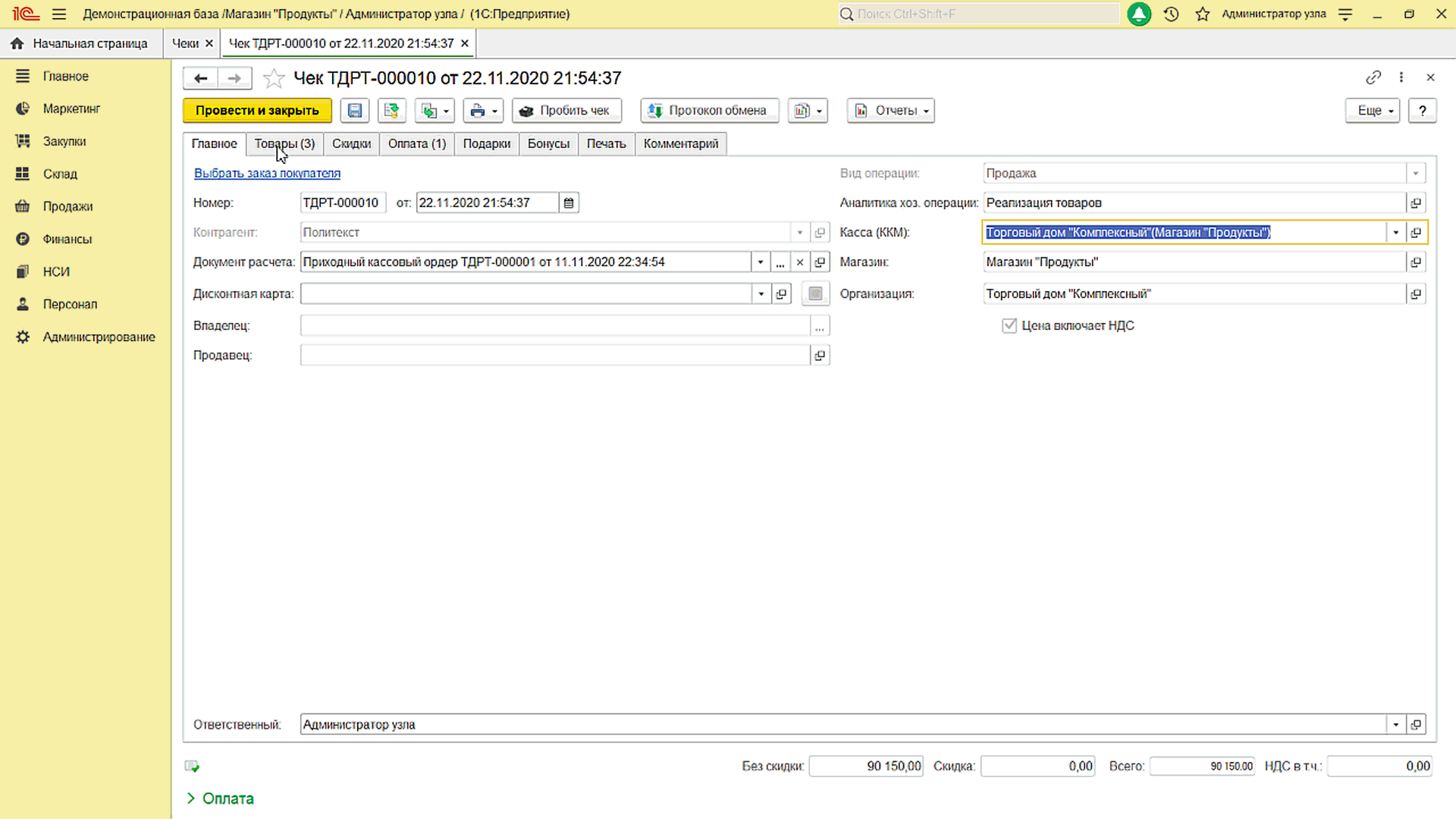Toggle Цена включает НДС checkbox
The height and width of the screenshot is (819, 1456).
(x=1009, y=326)
